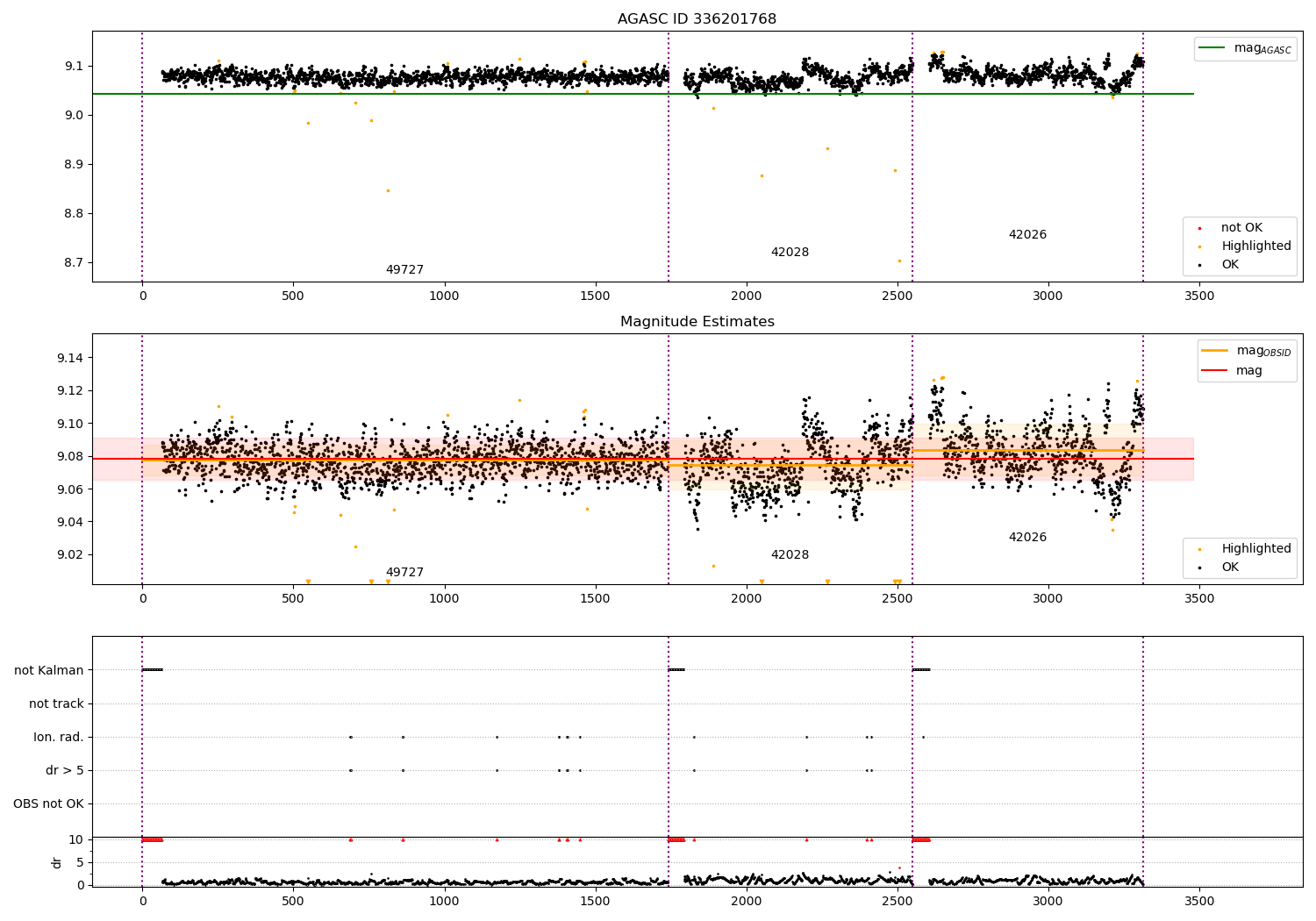Click the 'AGASC ID 336201768' title

click(697, 19)
